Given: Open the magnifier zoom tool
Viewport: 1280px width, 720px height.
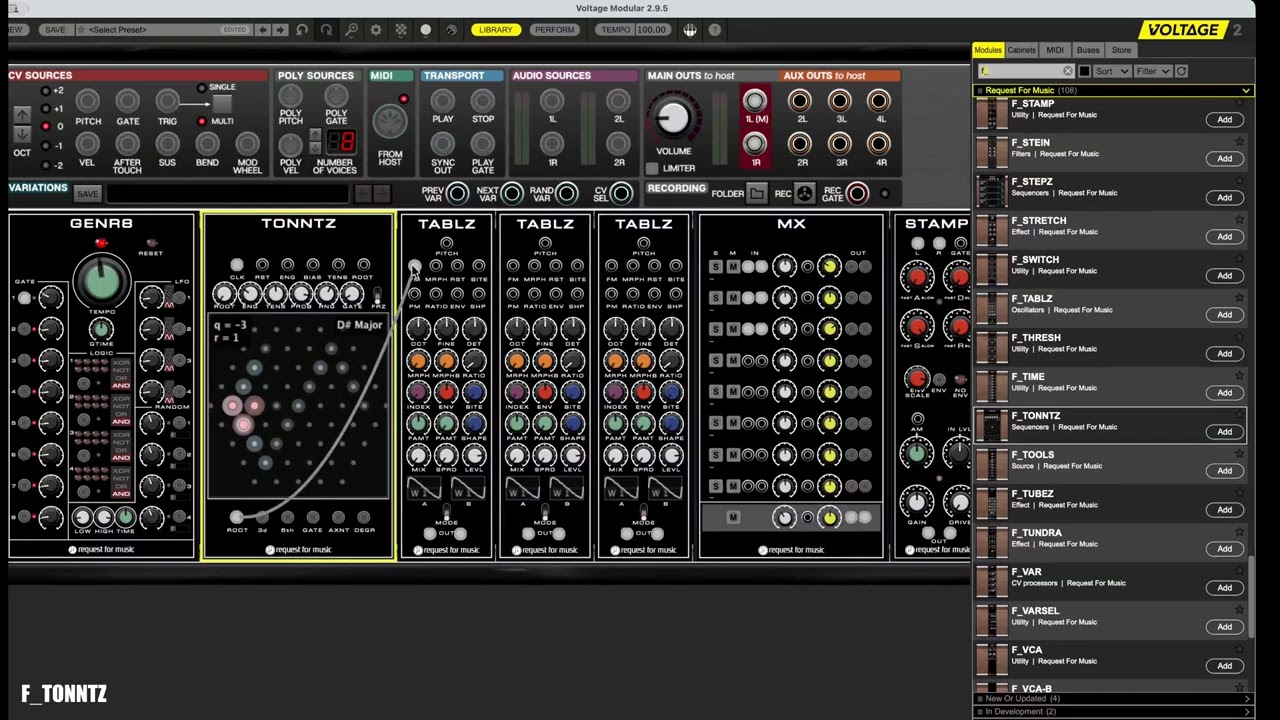Looking at the screenshot, I should point(351,30).
